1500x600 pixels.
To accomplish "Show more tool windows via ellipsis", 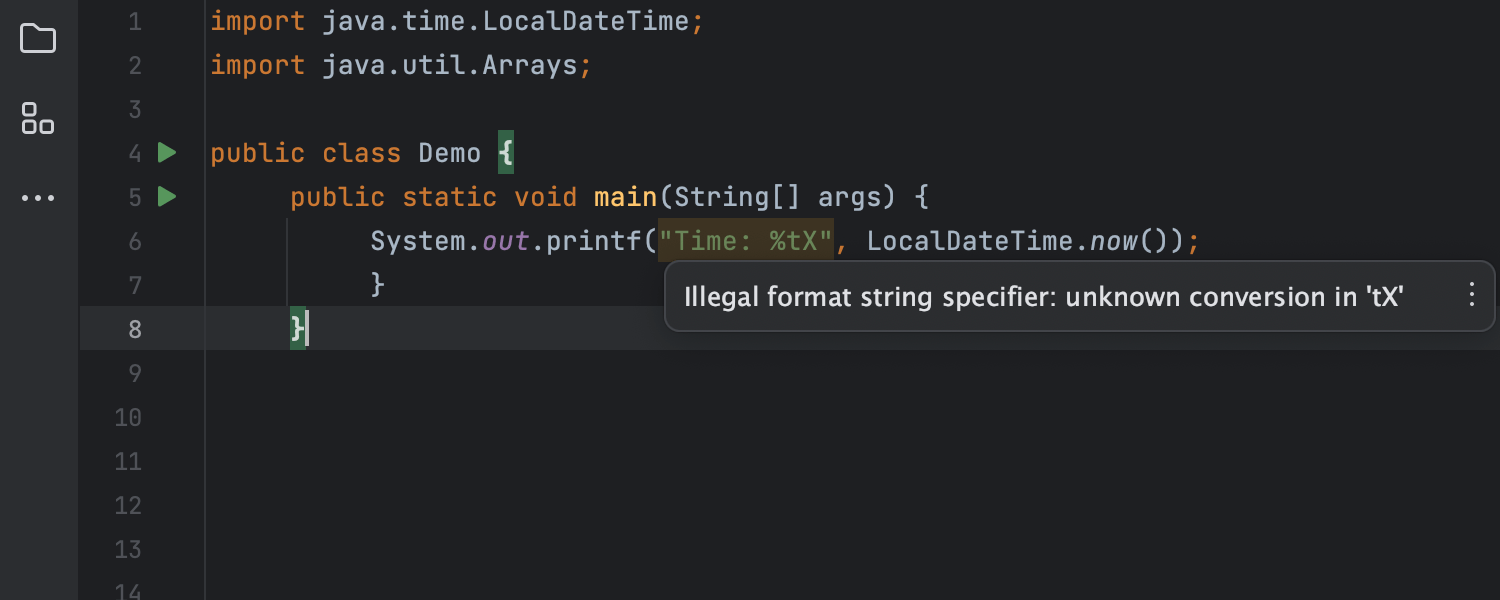I will (x=38, y=197).
